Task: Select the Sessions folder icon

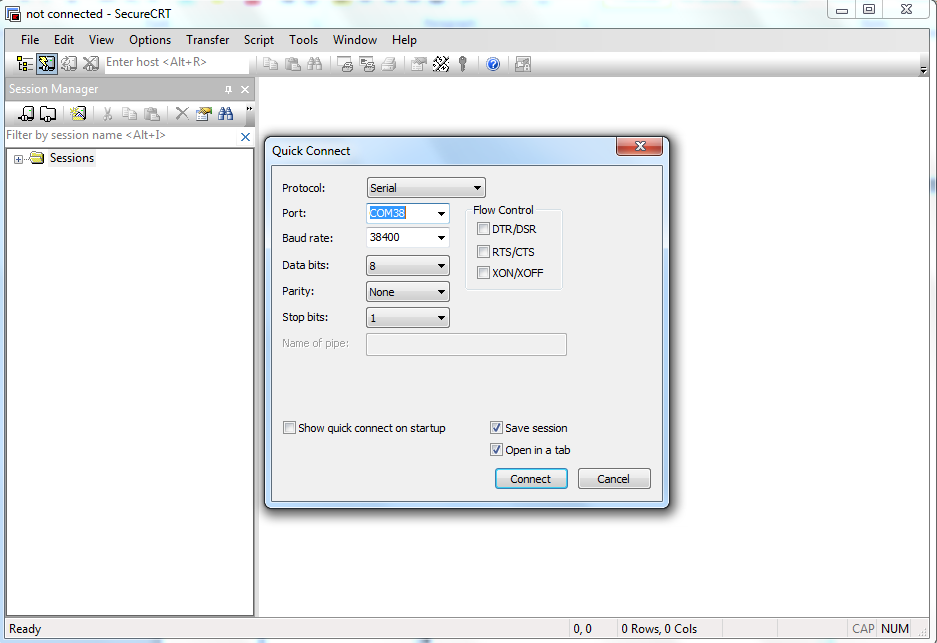Action: (x=37, y=158)
